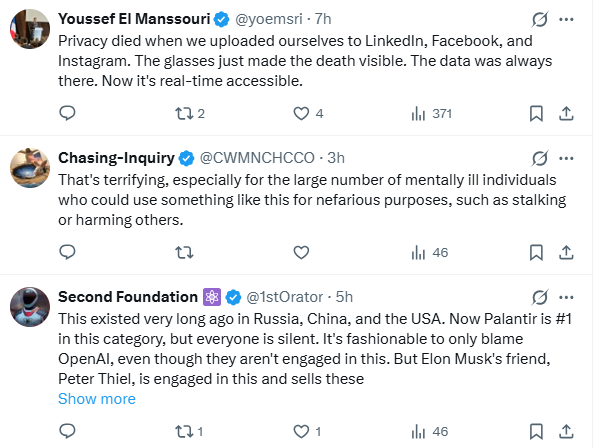The image size is (600, 448).
Task: Reply to Chasing-Inquiry's tweet
Action: [68, 254]
